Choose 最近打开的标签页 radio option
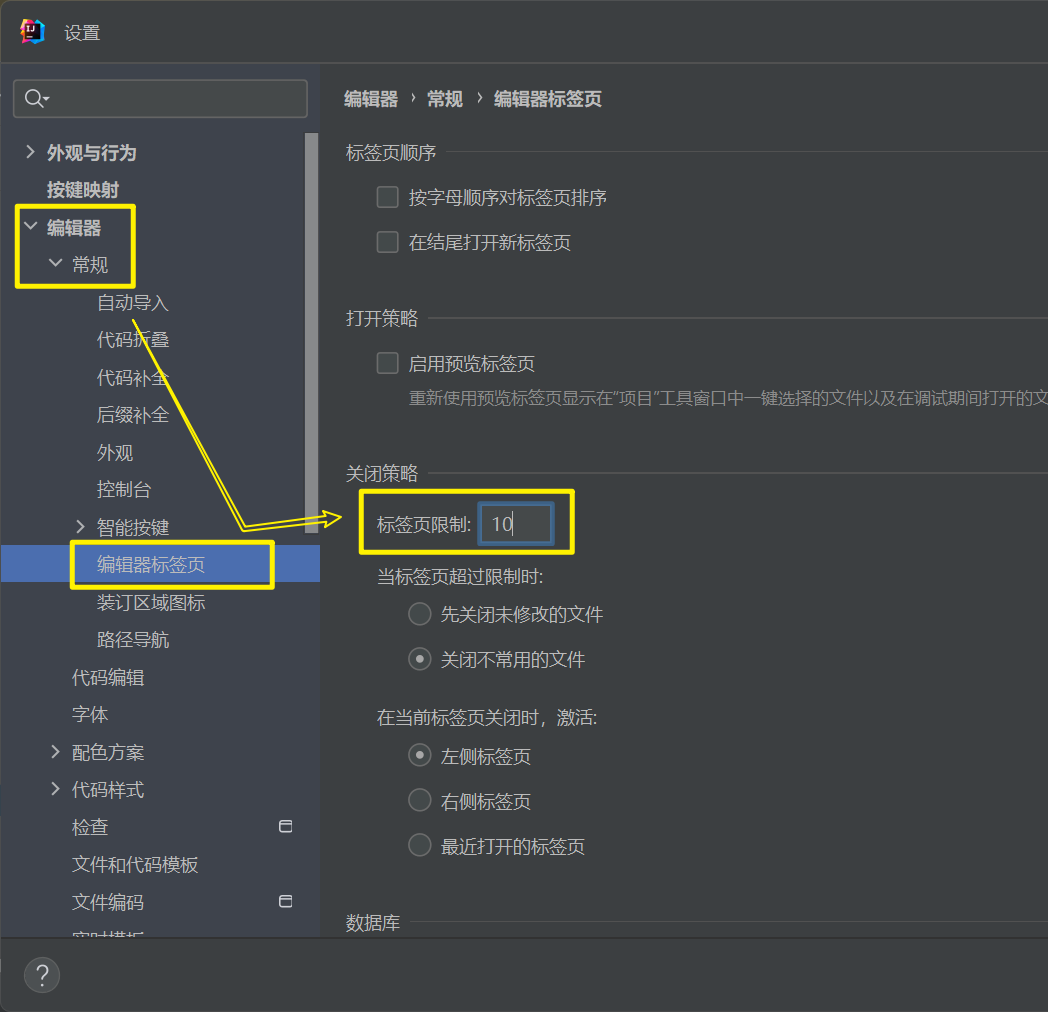The image size is (1048, 1012). tap(420, 846)
